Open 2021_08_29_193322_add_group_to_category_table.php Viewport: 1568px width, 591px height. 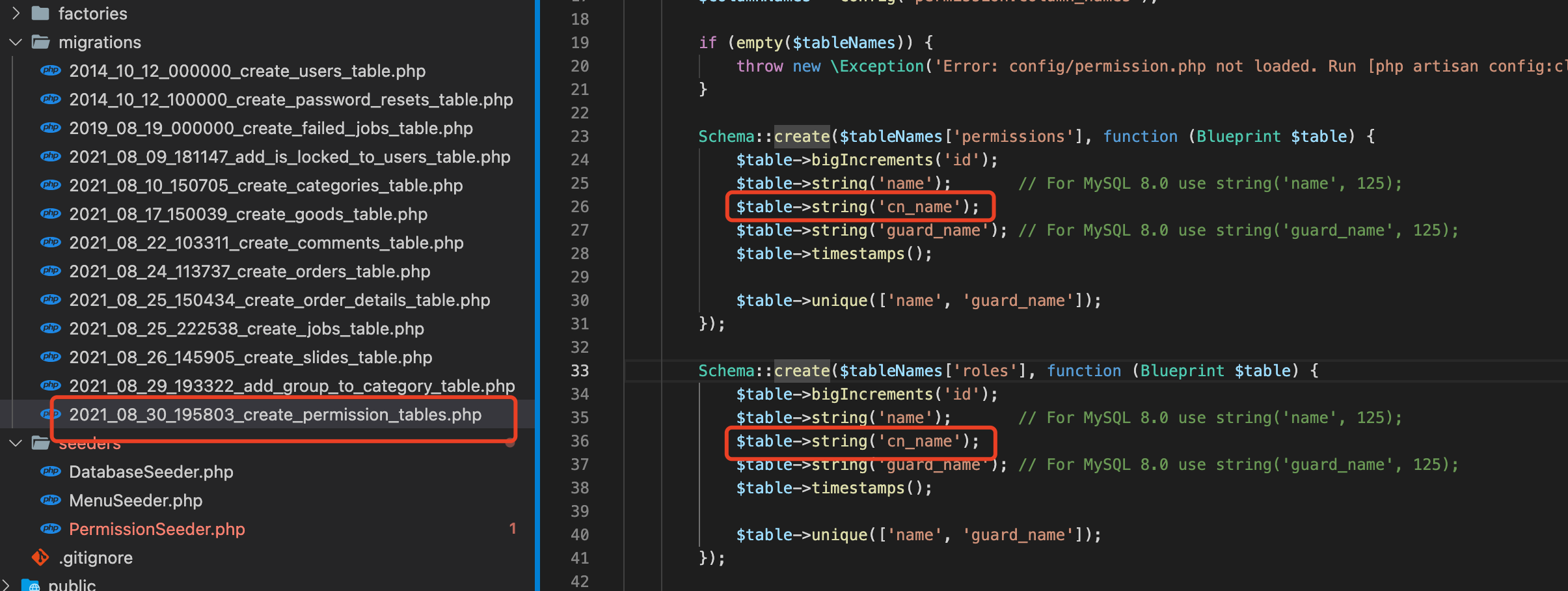coord(292,386)
